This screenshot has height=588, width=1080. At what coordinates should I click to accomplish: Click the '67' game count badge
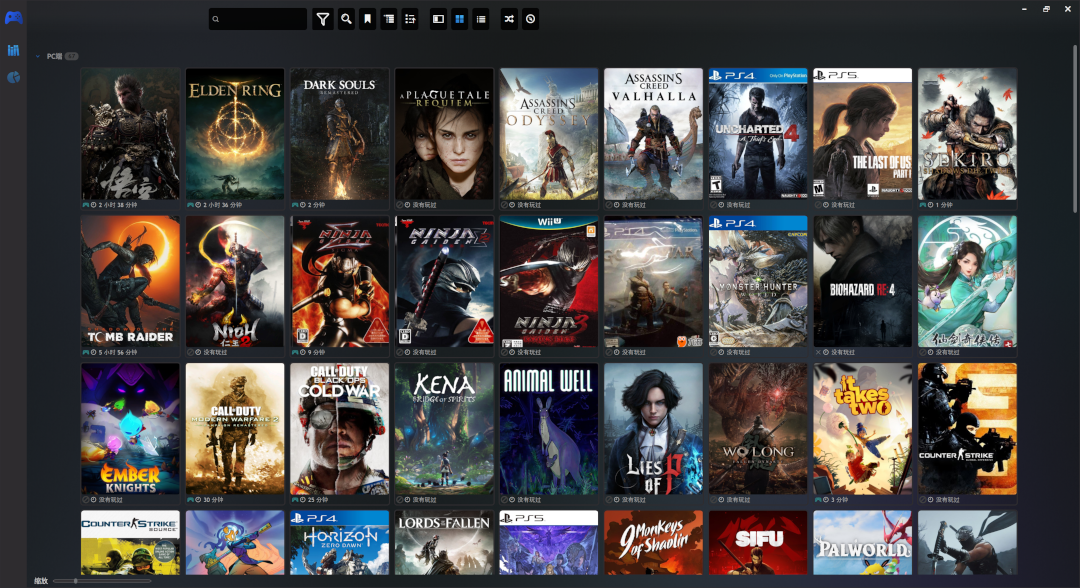[72, 56]
